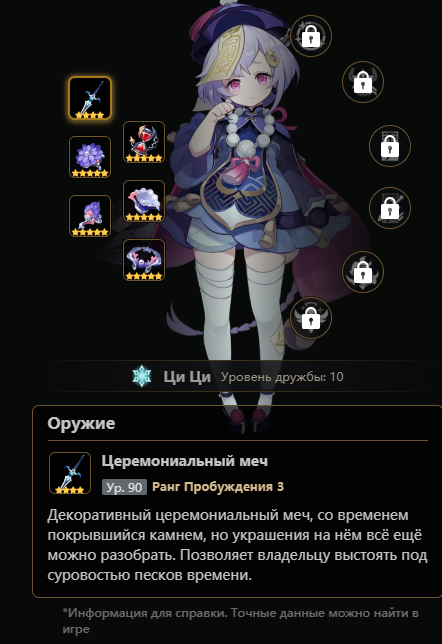The image size is (442, 644).
Task: Click the character name Ци Ци
Action: click(x=187, y=377)
